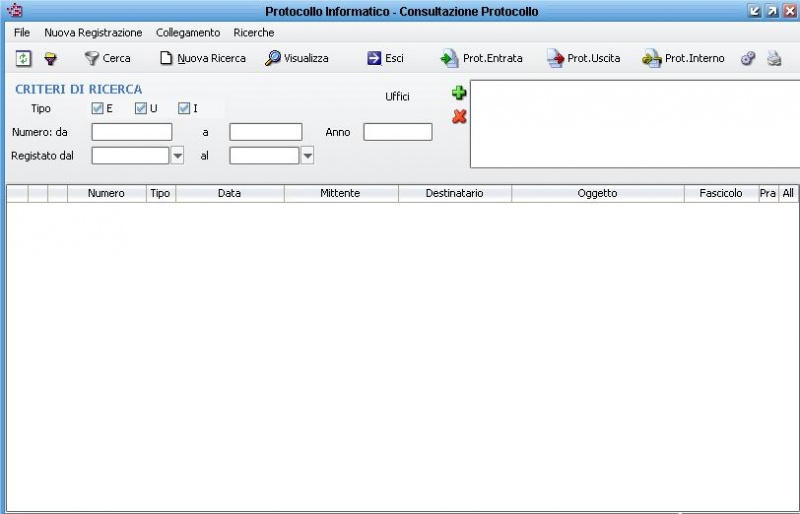Click the green refresh icon in toolbar

tap(23, 58)
